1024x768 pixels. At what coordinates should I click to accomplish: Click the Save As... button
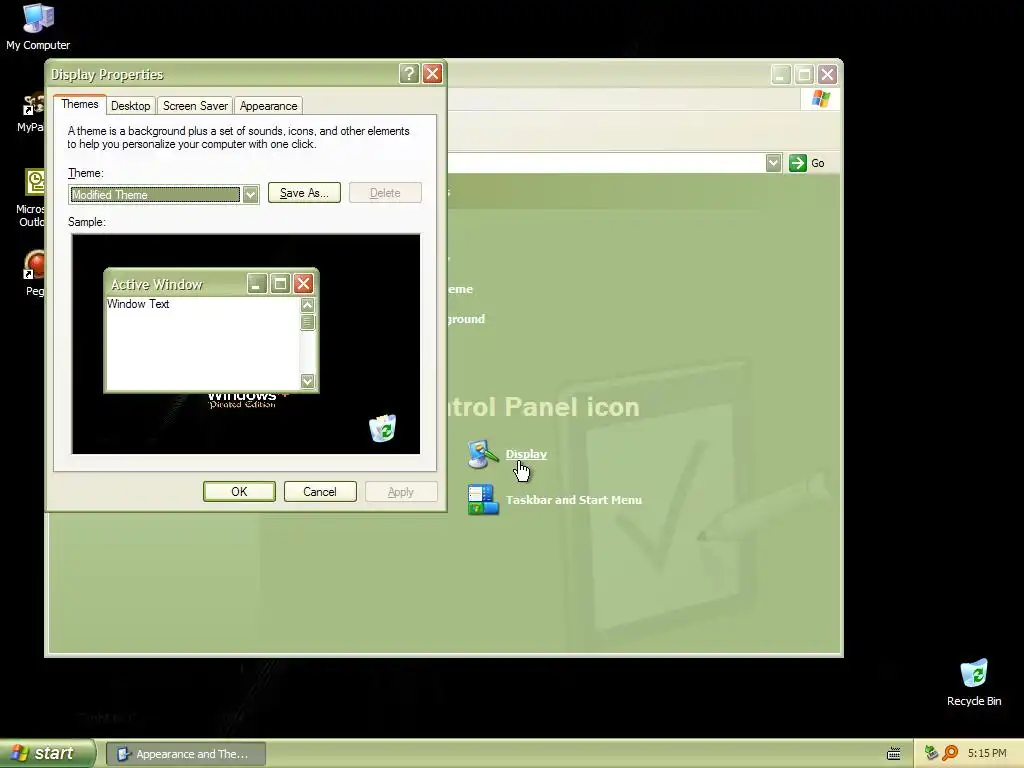304,193
